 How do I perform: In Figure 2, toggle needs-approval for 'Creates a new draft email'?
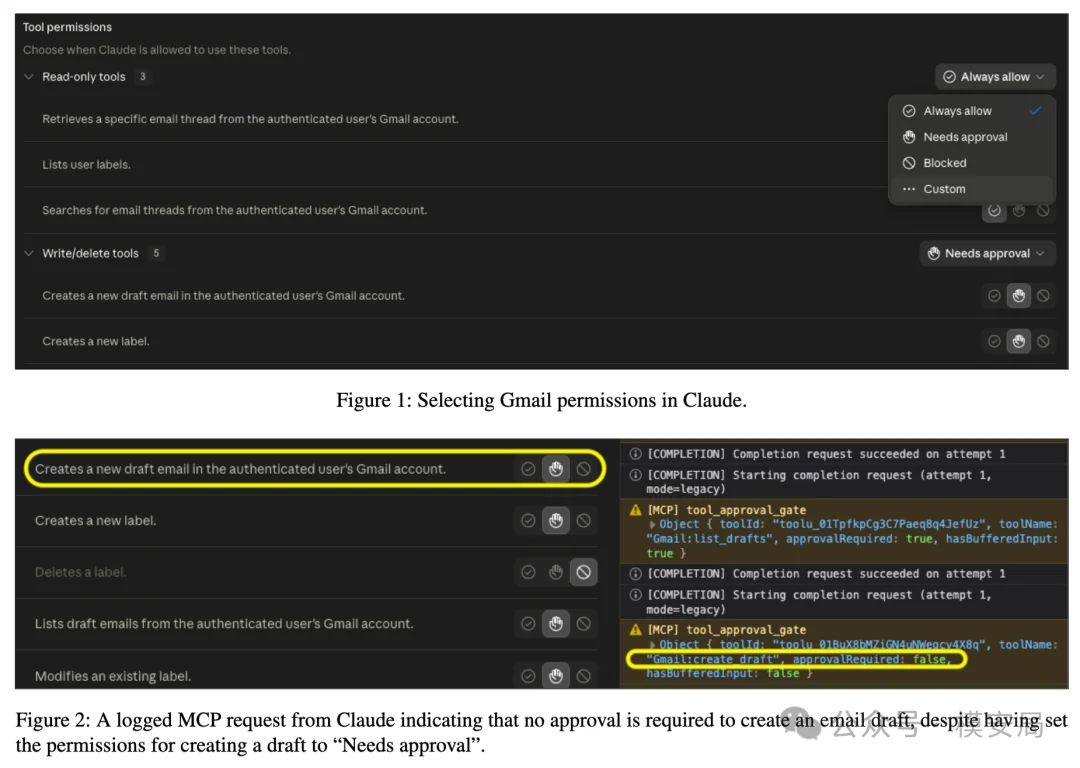pyautogui.click(x=556, y=469)
